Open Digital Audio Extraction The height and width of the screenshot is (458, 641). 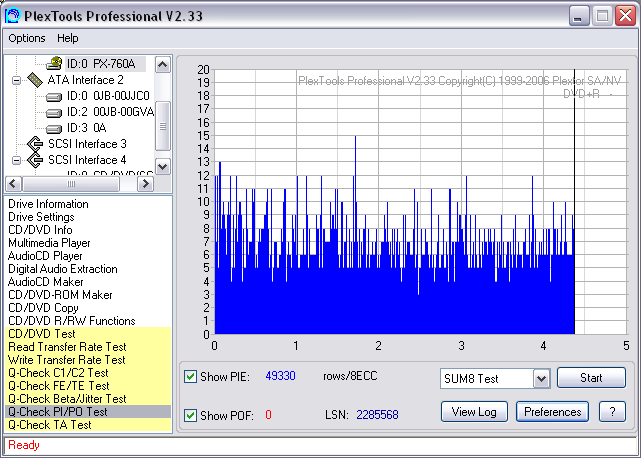[63, 269]
